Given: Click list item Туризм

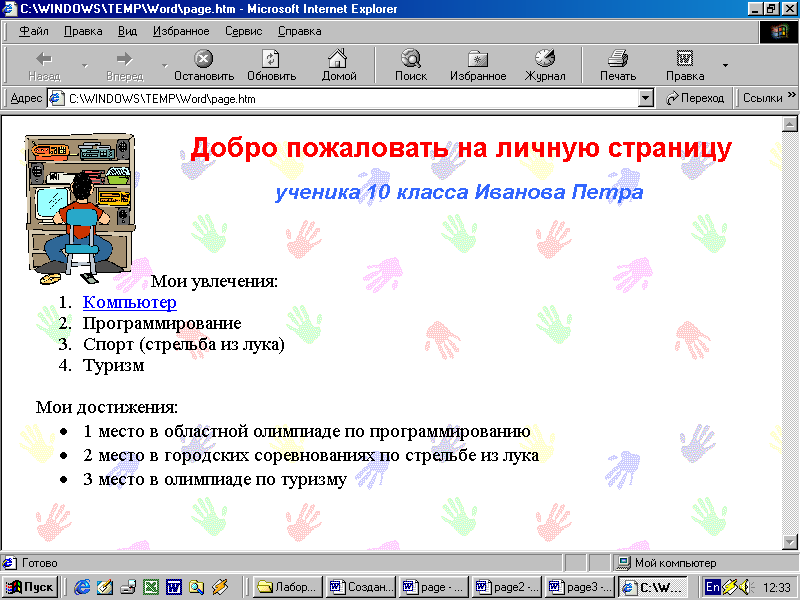Looking at the screenshot, I should (113, 365).
